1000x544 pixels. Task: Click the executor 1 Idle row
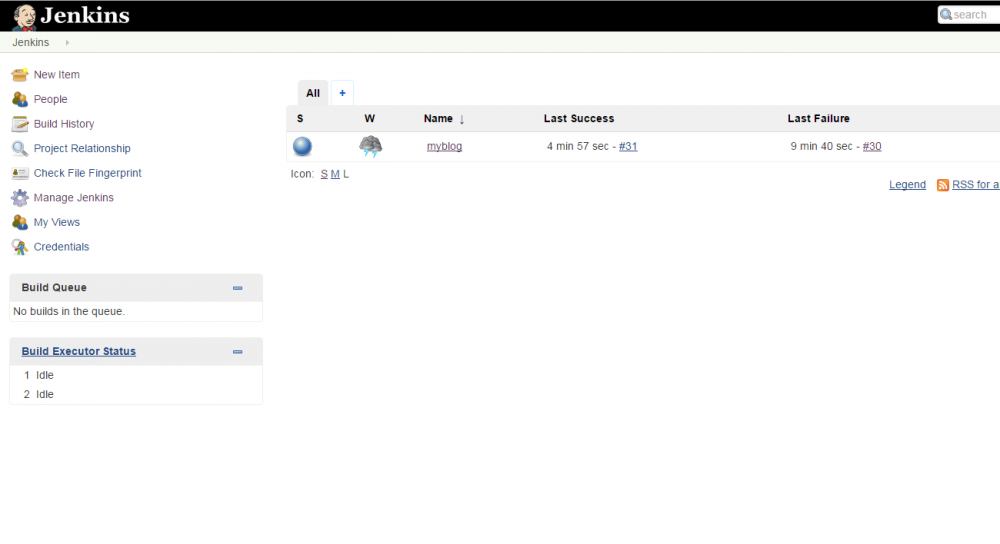tap(136, 375)
